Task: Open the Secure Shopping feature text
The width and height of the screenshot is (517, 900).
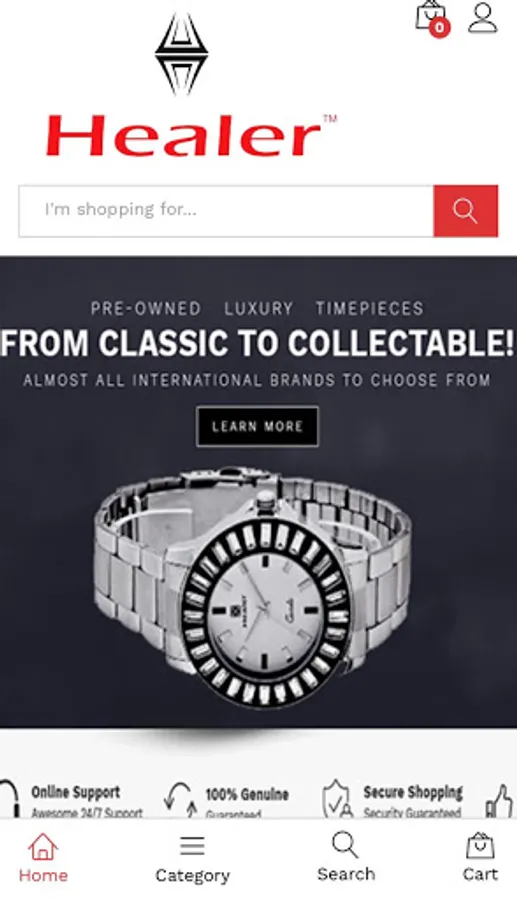Action: tap(413, 801)
